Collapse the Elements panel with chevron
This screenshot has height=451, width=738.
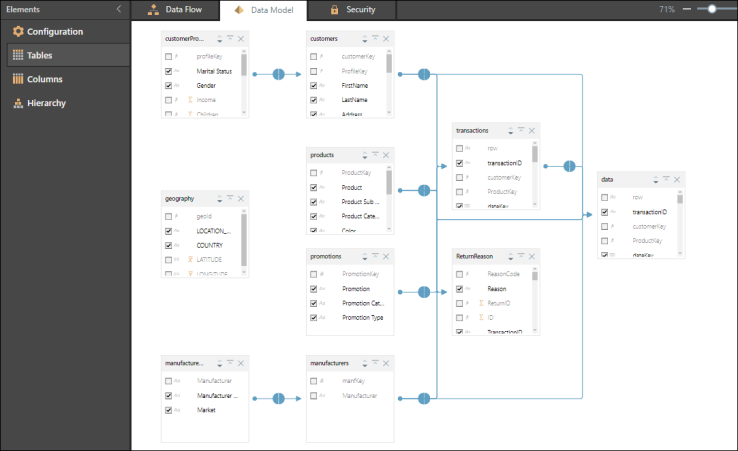119,9
